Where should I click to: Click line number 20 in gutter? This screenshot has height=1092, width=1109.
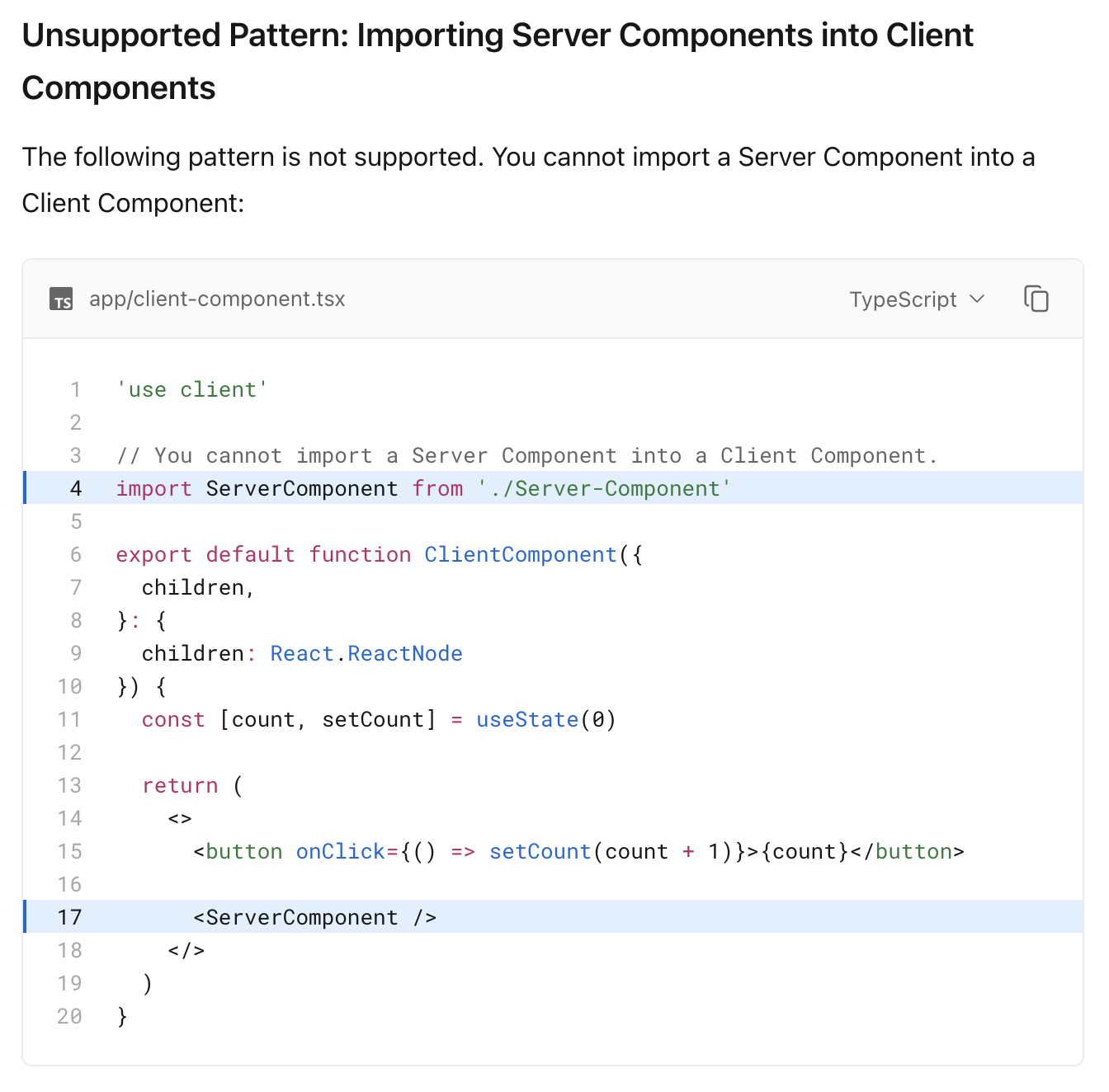click(70, 1016)
